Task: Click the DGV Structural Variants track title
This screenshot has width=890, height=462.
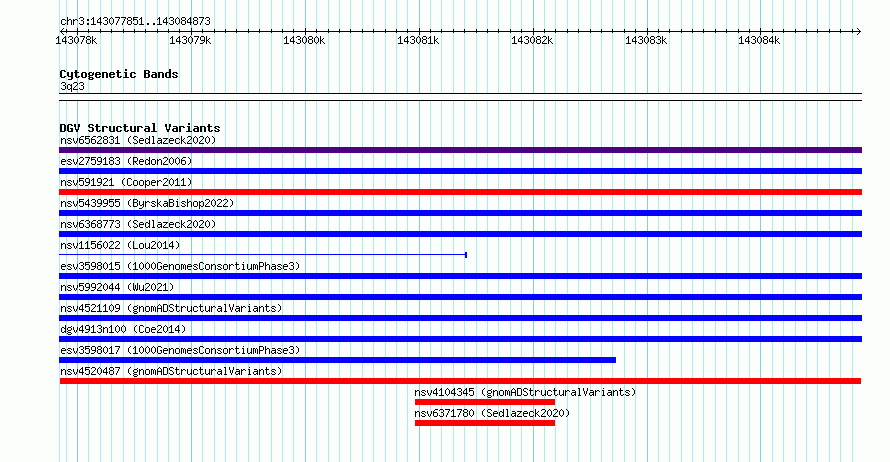Action: (x=140, y=128)
